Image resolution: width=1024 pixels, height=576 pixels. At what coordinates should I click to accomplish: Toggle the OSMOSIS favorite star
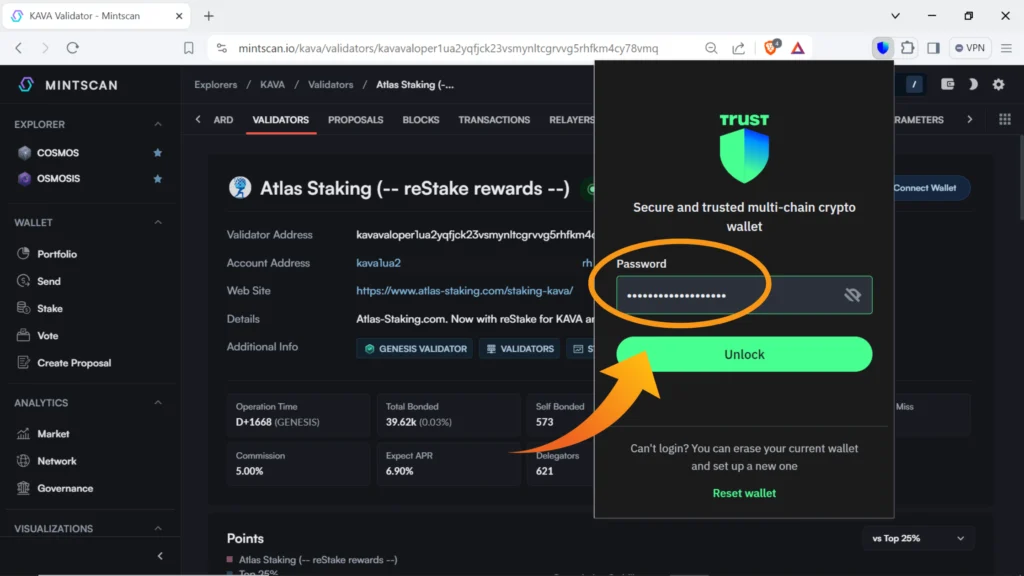(x=157, y=179)
